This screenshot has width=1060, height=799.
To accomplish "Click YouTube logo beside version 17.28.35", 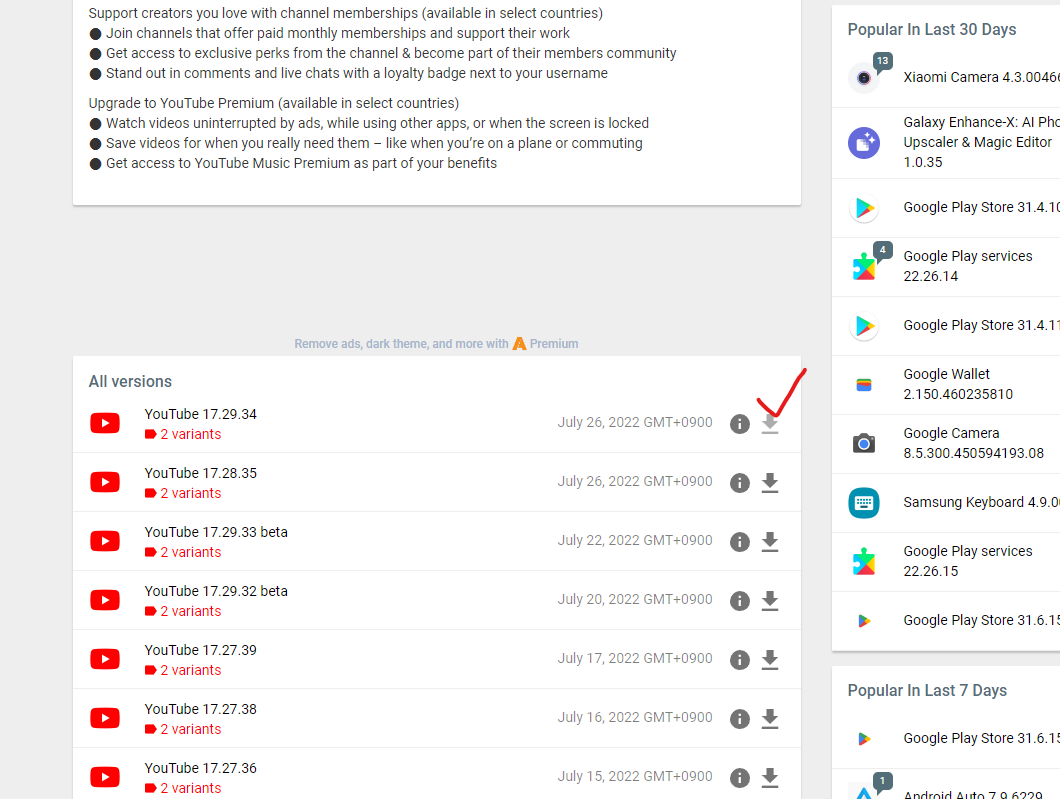I will [x=105, y=482].
